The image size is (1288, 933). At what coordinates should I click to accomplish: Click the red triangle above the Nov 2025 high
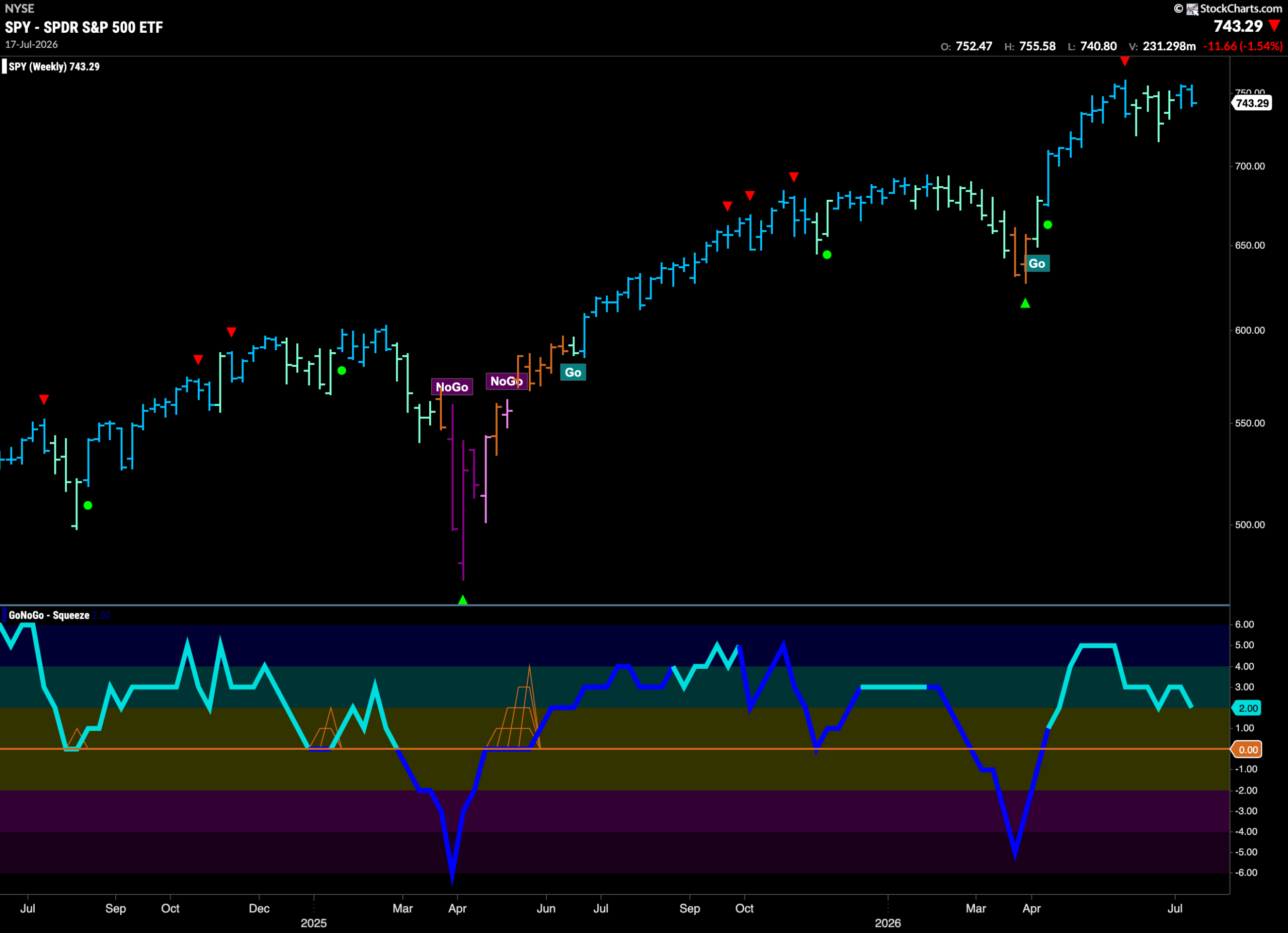pyautogui.click(x=794, y=177)
